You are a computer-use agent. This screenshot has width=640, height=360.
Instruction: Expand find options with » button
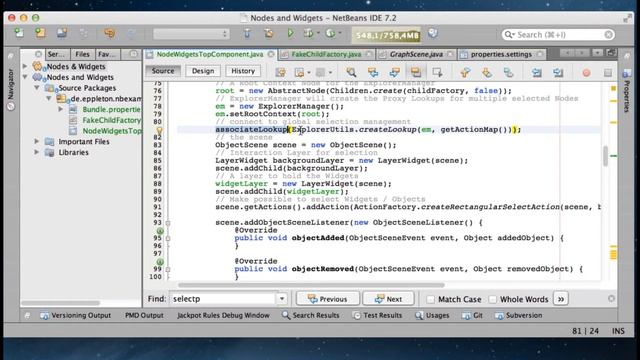click(561, 299)
